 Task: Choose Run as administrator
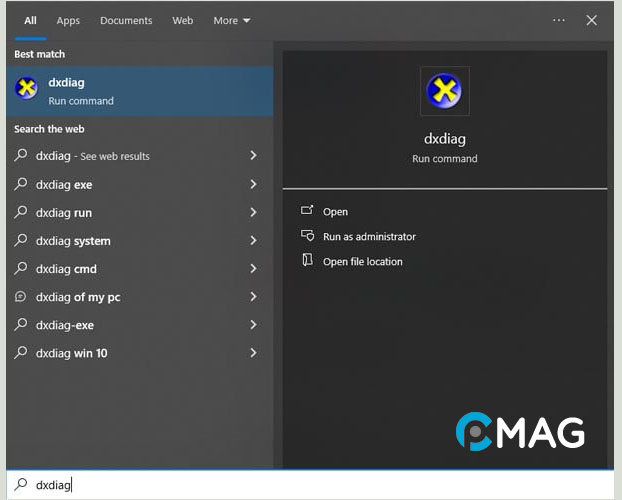(x=369, y=237)
